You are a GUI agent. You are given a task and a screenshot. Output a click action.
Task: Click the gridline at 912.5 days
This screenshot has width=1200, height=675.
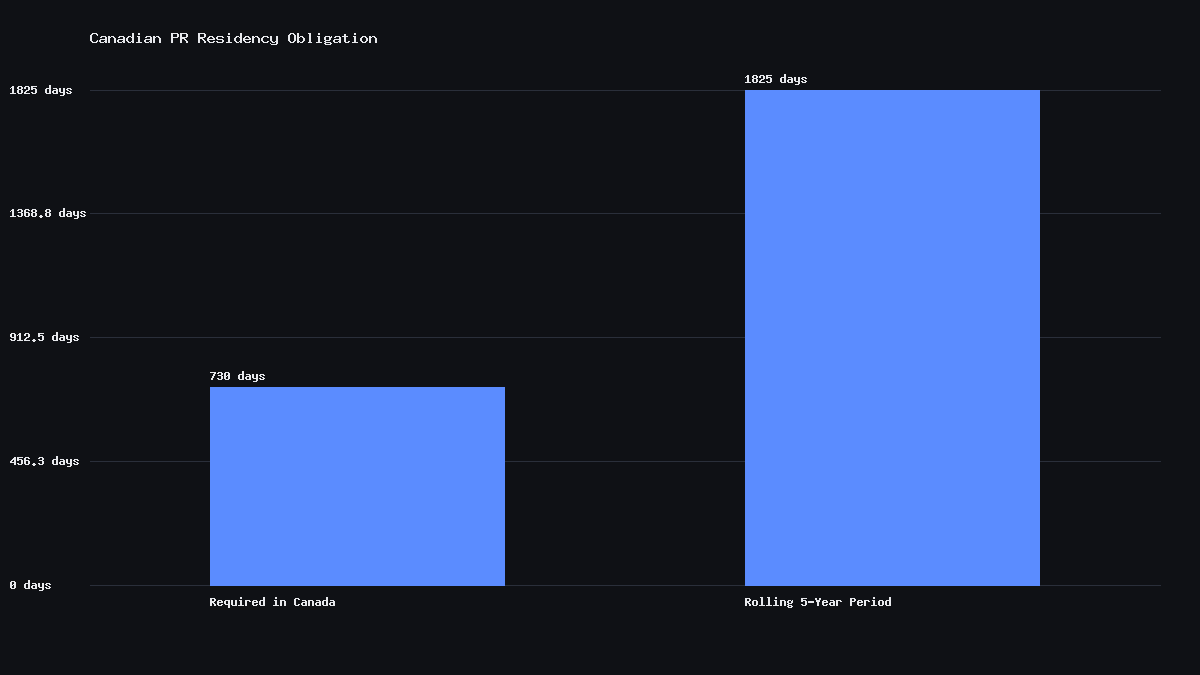pos(625,337)
